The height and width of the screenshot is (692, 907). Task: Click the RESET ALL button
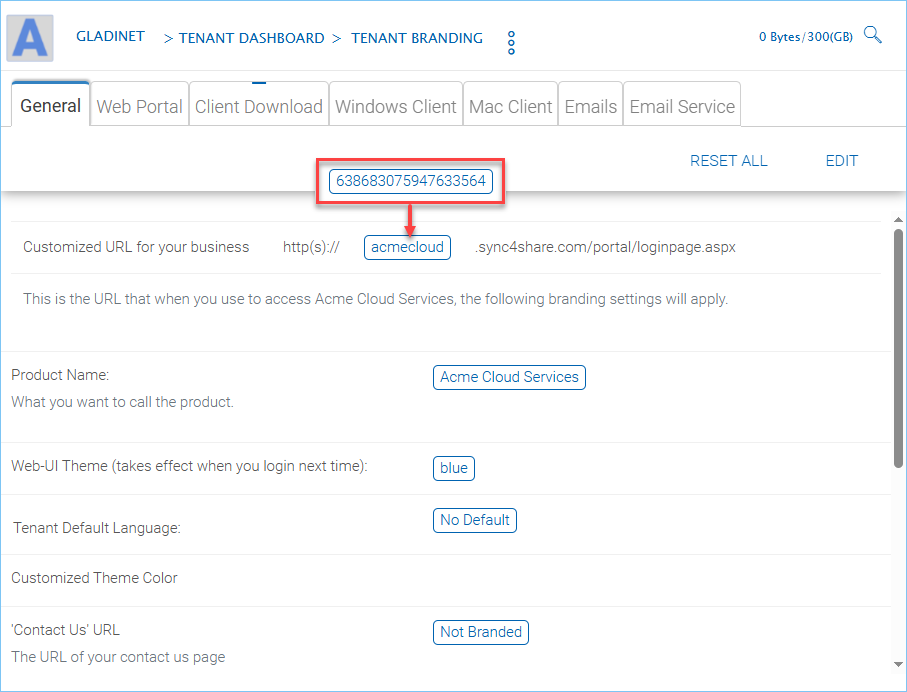(x=729, y=161)
